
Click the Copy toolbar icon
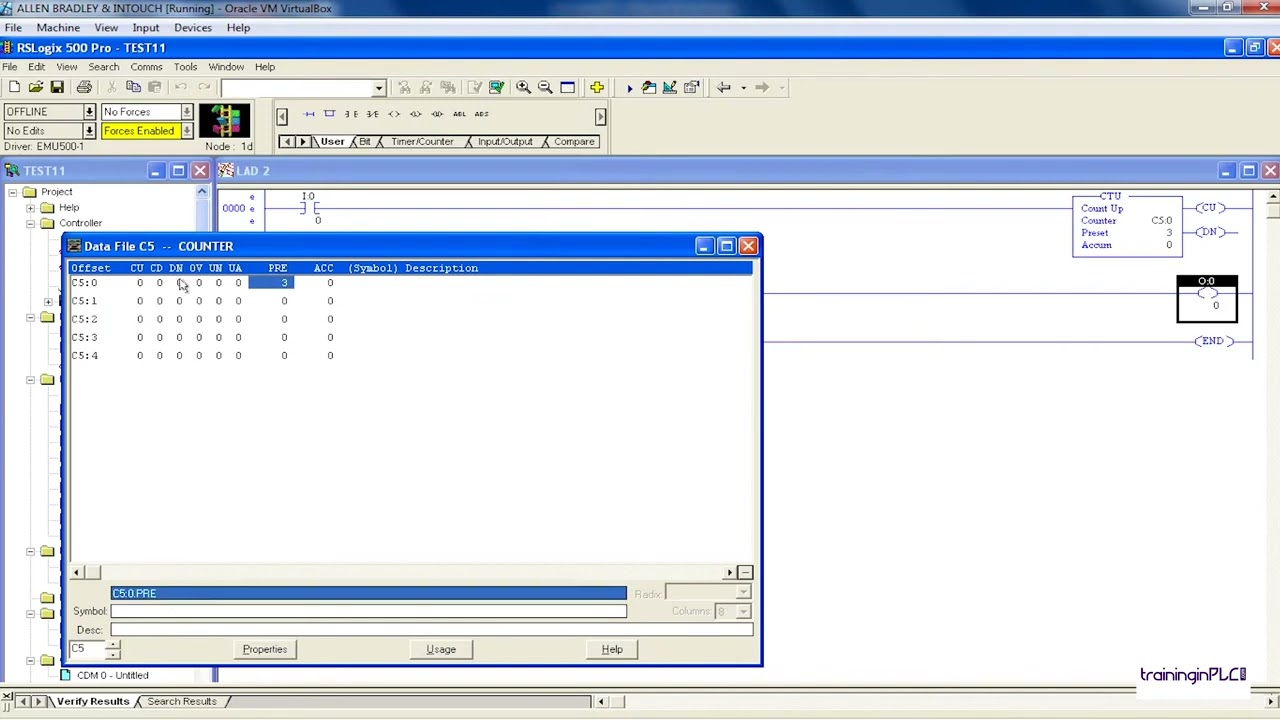(133, 88)
